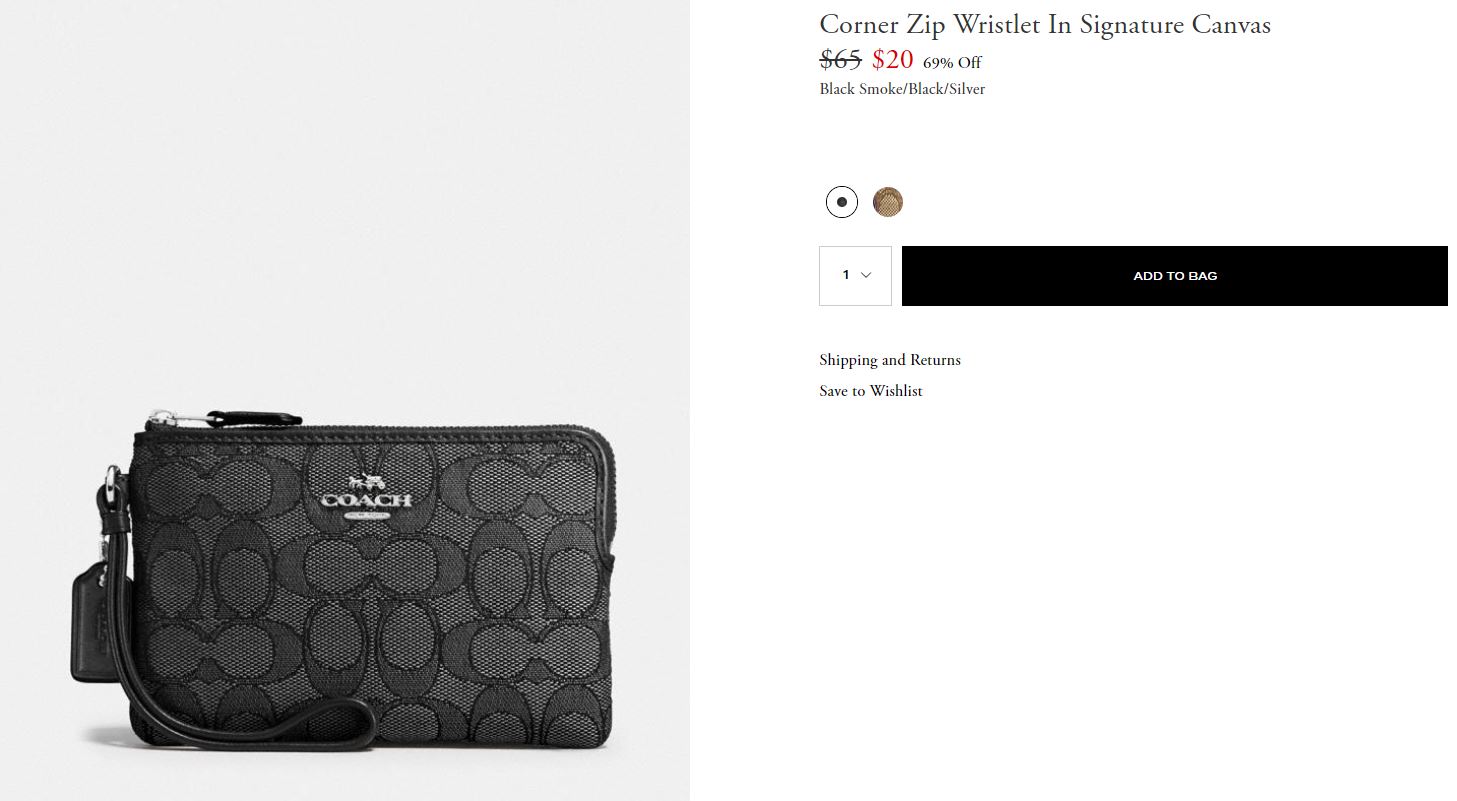Screen dimensions: 1457x801
Task: Click the 69% Off discount label
Action: click(x=951, y=63)
